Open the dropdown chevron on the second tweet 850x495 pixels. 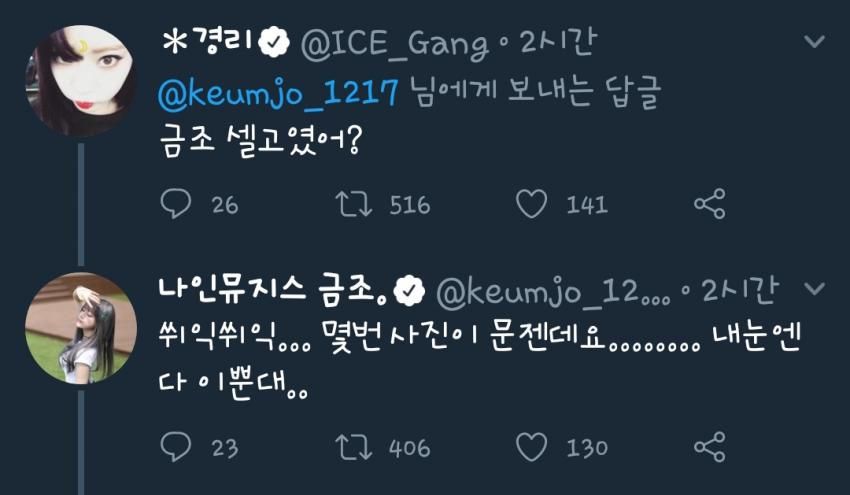(x=814, y=288)
